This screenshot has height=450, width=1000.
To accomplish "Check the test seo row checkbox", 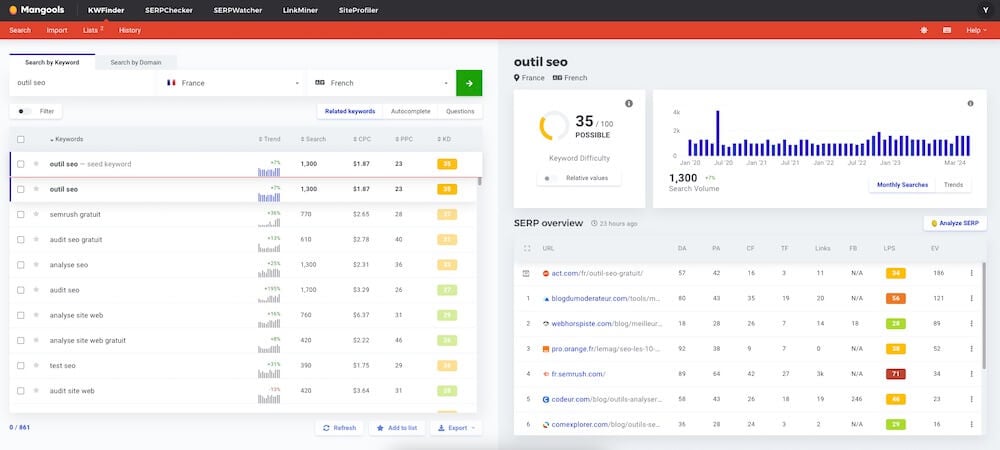I will pyautogui.click(x=21, y=365).
